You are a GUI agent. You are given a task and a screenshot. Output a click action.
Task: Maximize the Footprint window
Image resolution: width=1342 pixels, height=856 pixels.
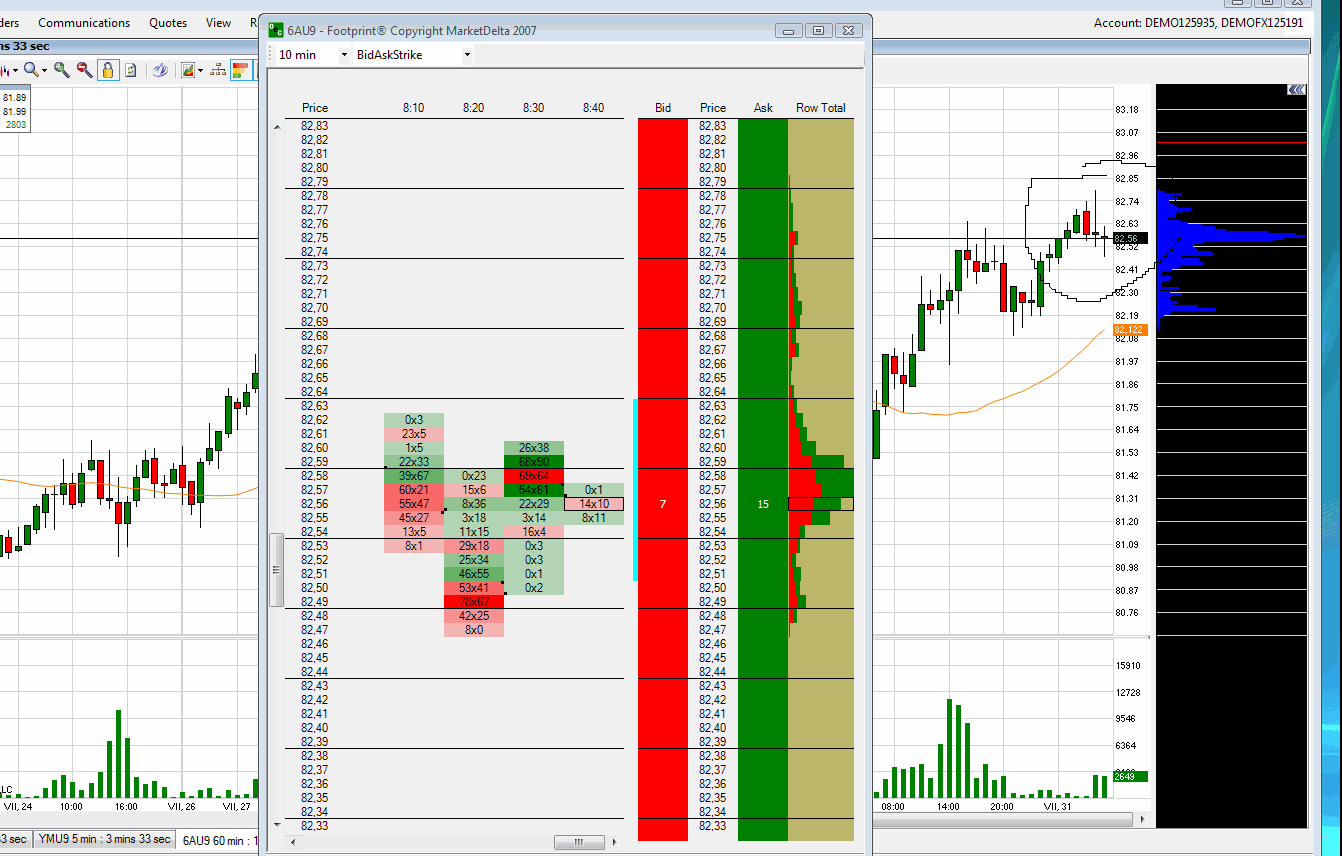pos(818,30)
